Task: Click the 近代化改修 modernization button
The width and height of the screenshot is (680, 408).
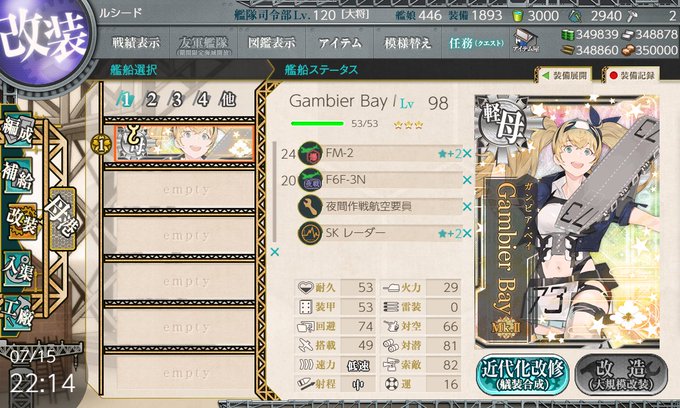Action: 523,375
